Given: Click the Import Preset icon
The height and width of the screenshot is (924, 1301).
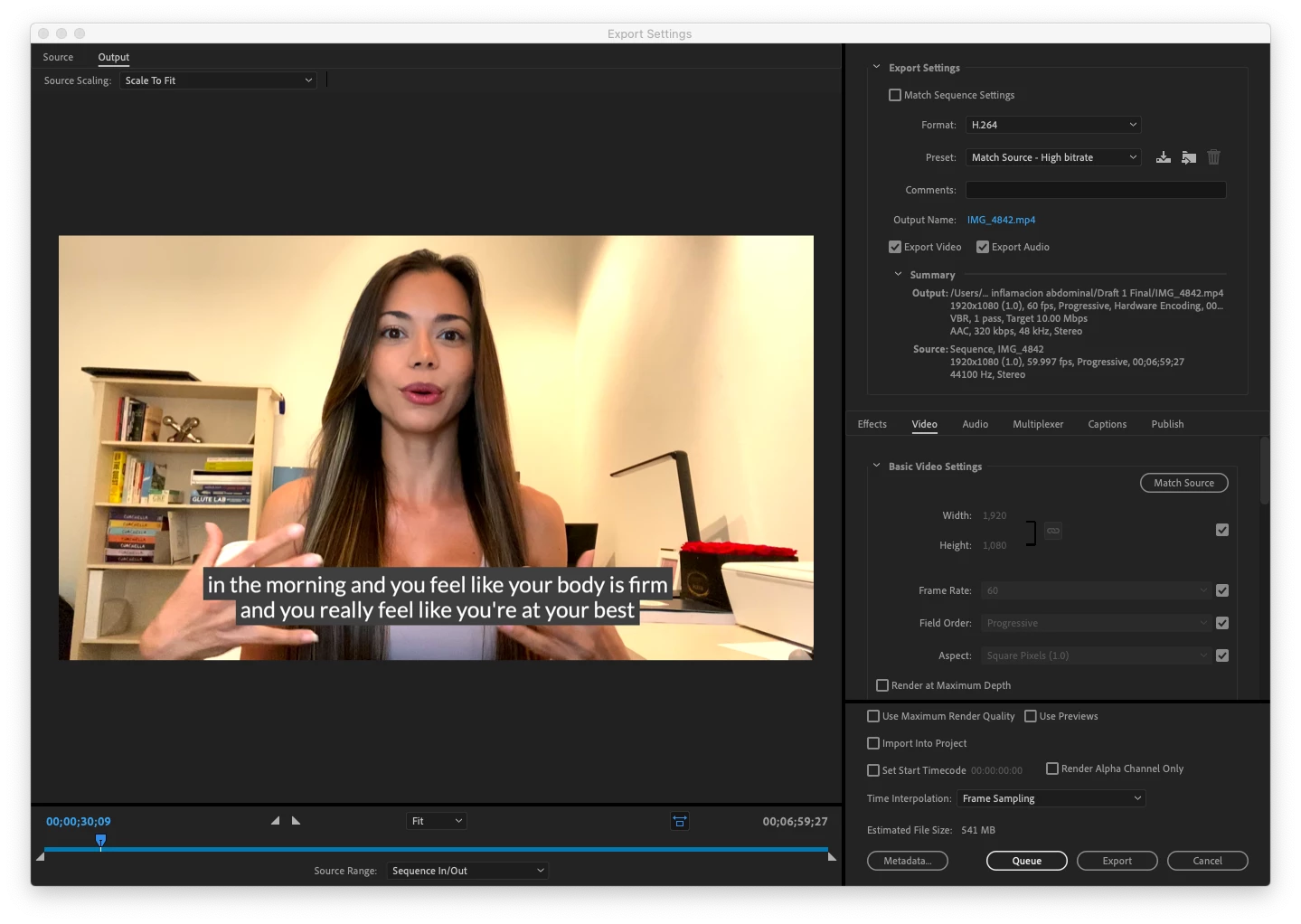Looking at the screenshot, I should [x=1189, y=157].
